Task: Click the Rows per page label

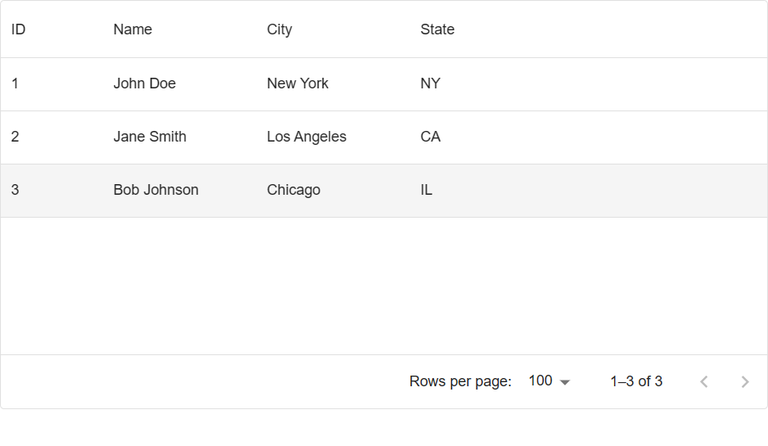Action: coord(460,381)
